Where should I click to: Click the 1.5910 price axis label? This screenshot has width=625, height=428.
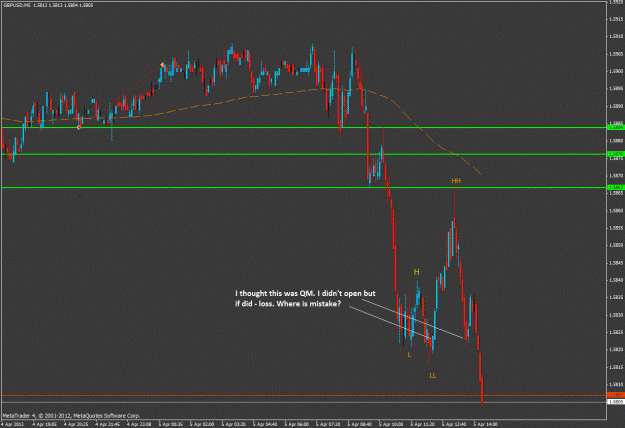(x=616, y=36)
